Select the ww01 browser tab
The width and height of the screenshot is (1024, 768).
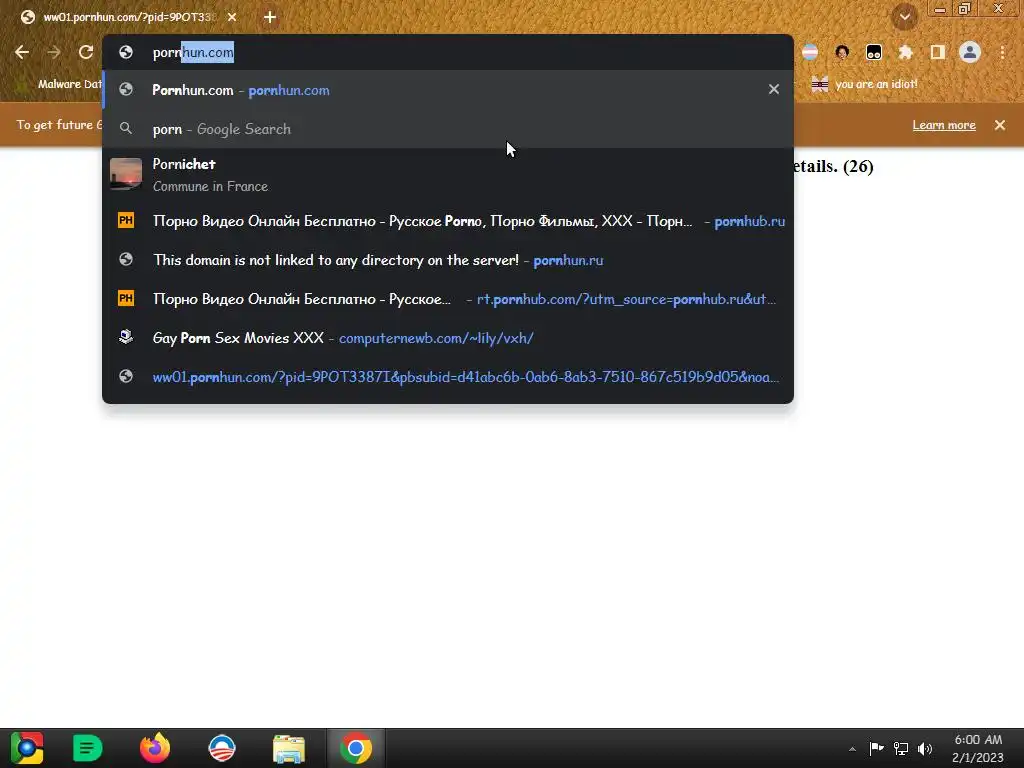click(x=128, y=17)
